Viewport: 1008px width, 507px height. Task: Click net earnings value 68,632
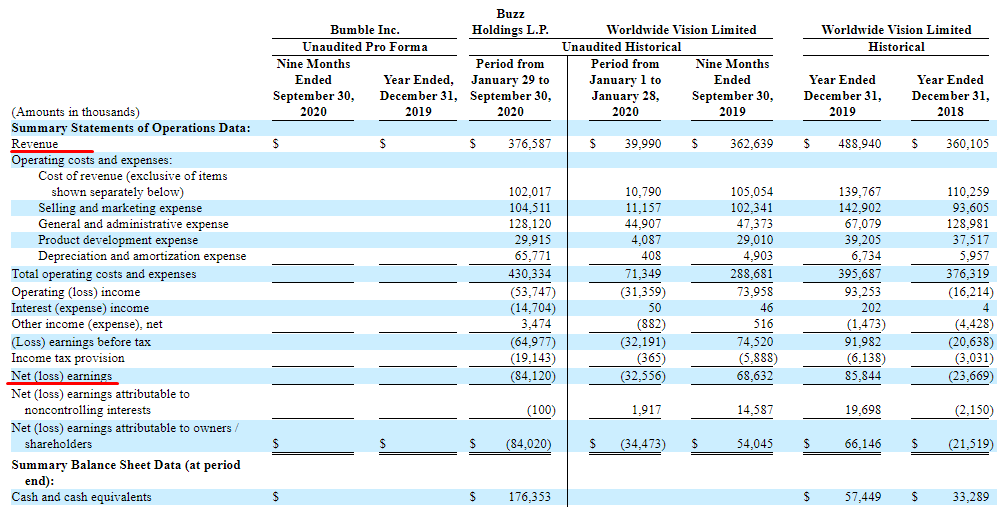coord(755,376)
